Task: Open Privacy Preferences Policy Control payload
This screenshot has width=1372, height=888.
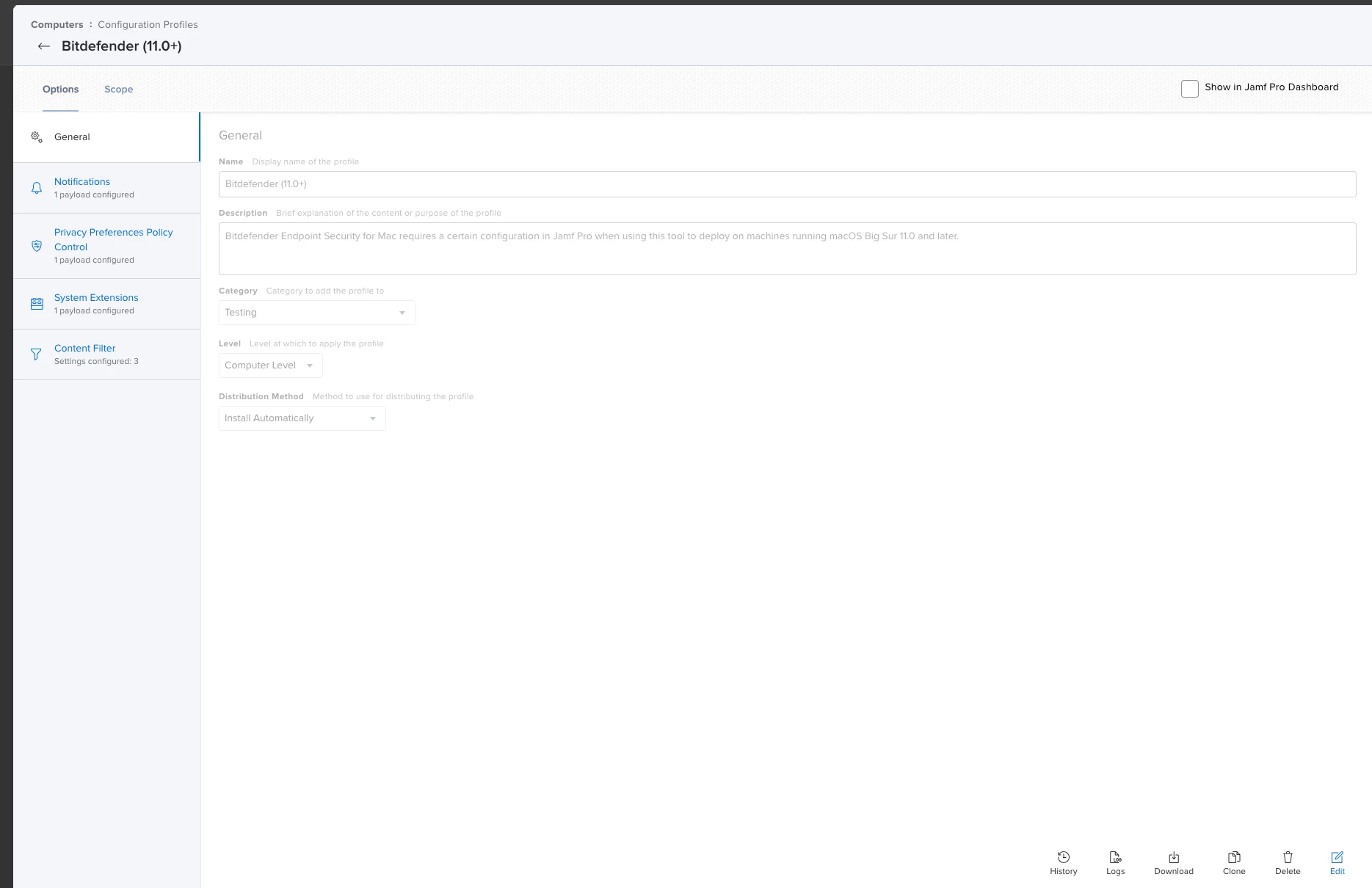Action: point(106,246)
